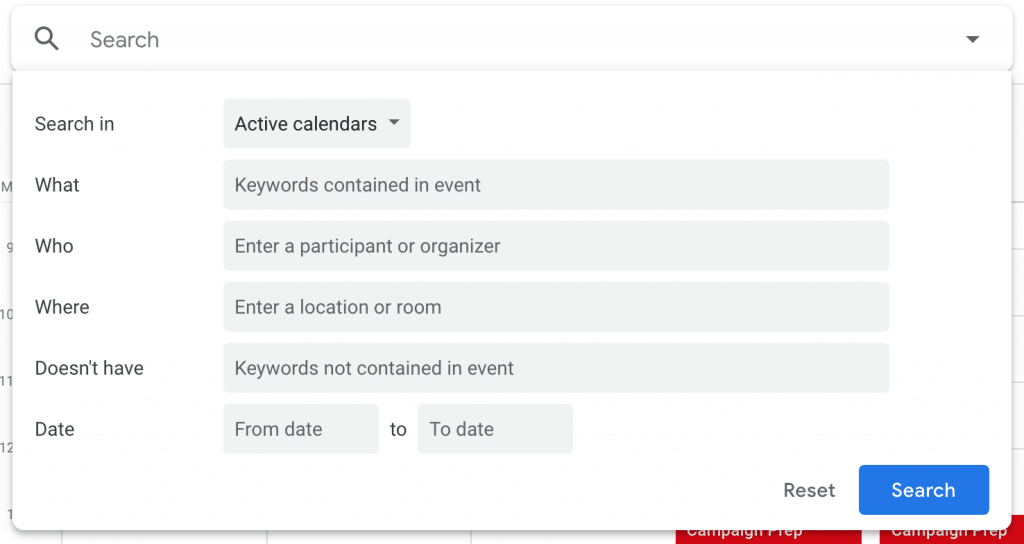
Task: Click the blue Search button
Action: pos(923,490)
